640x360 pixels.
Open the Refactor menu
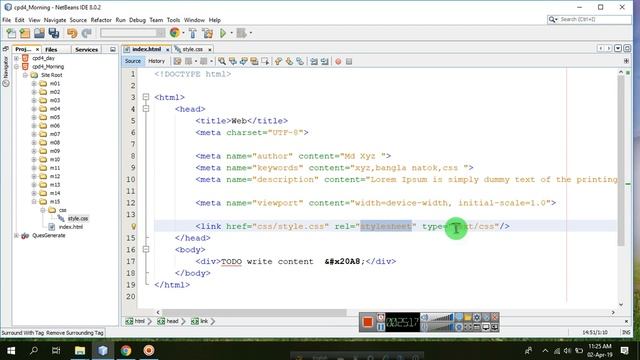point(101,20)
